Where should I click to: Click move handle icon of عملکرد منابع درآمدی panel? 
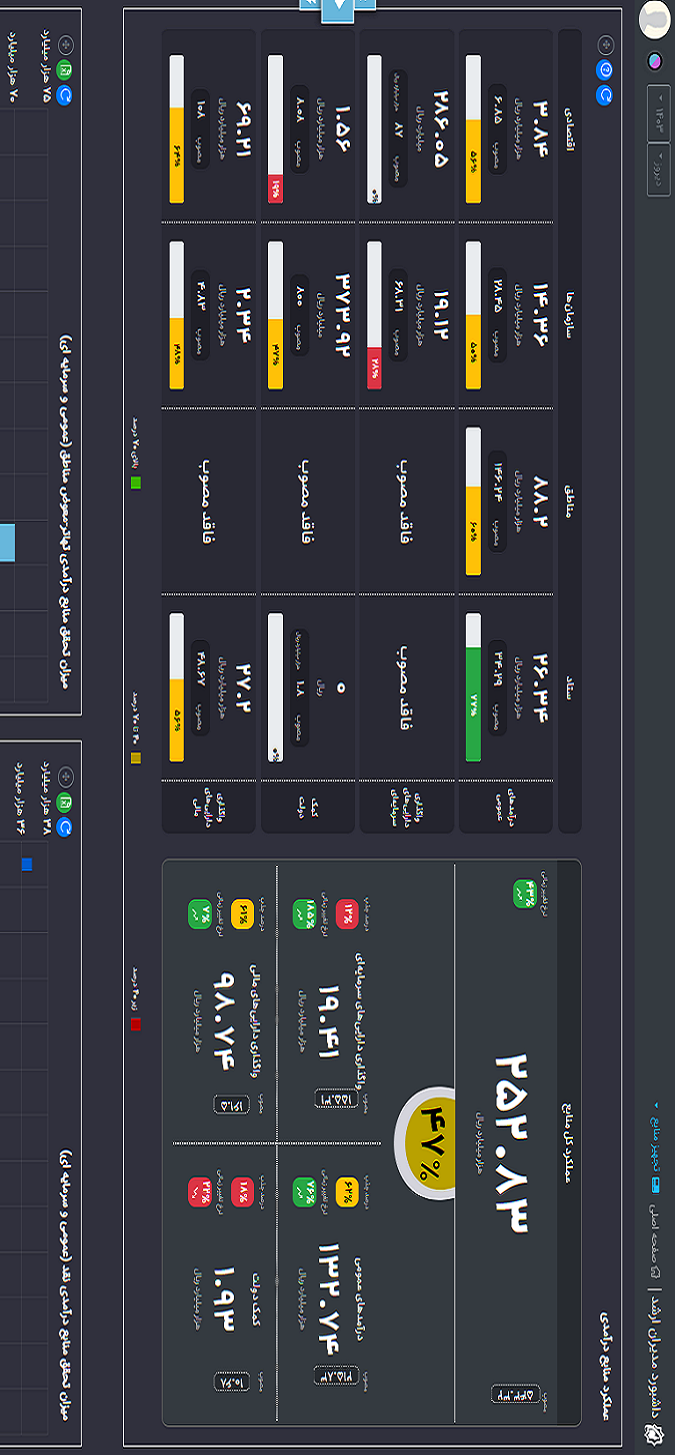pos(604,44)
